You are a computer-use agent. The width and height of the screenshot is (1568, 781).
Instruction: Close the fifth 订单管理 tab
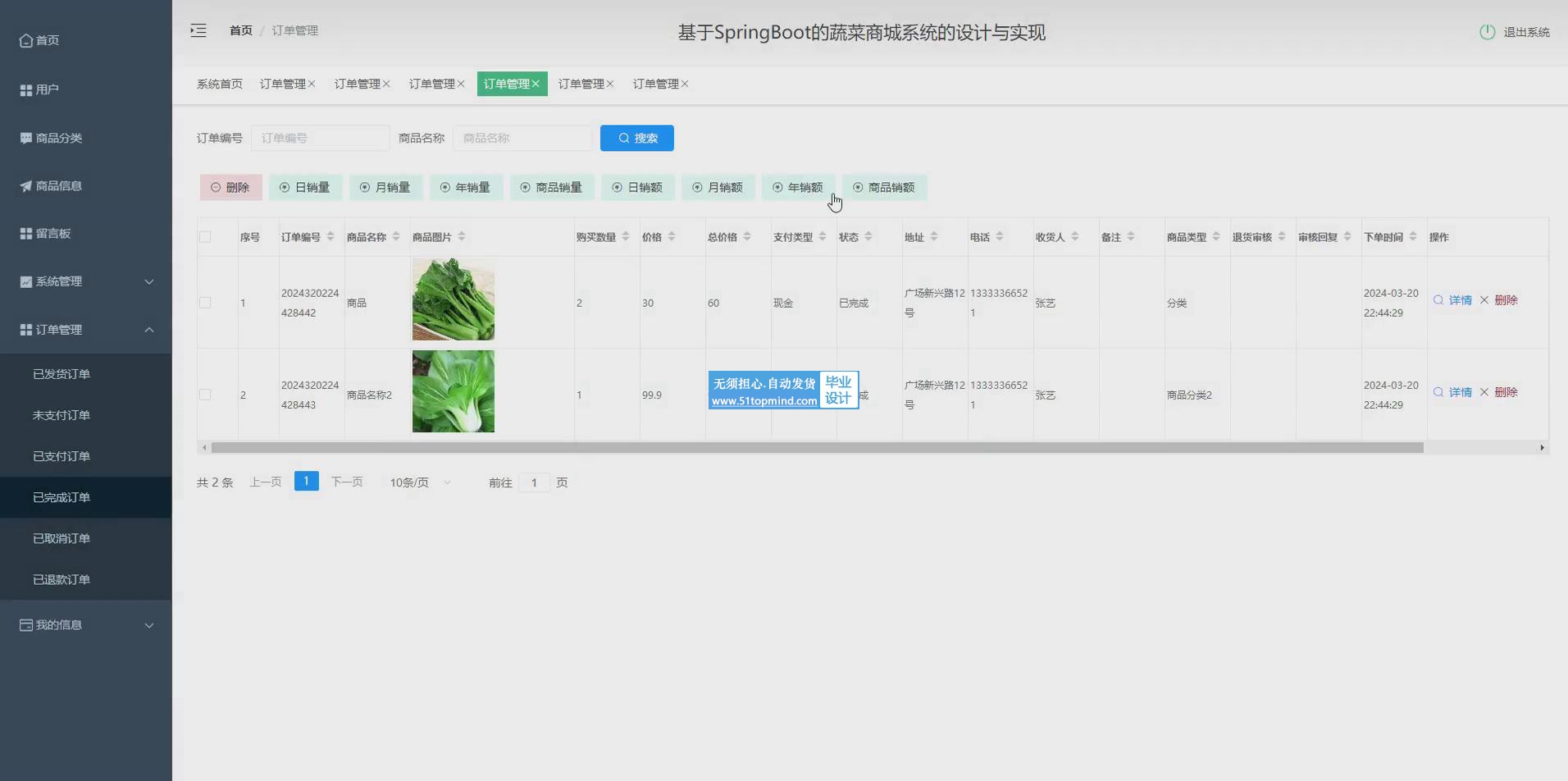point(610,84)
